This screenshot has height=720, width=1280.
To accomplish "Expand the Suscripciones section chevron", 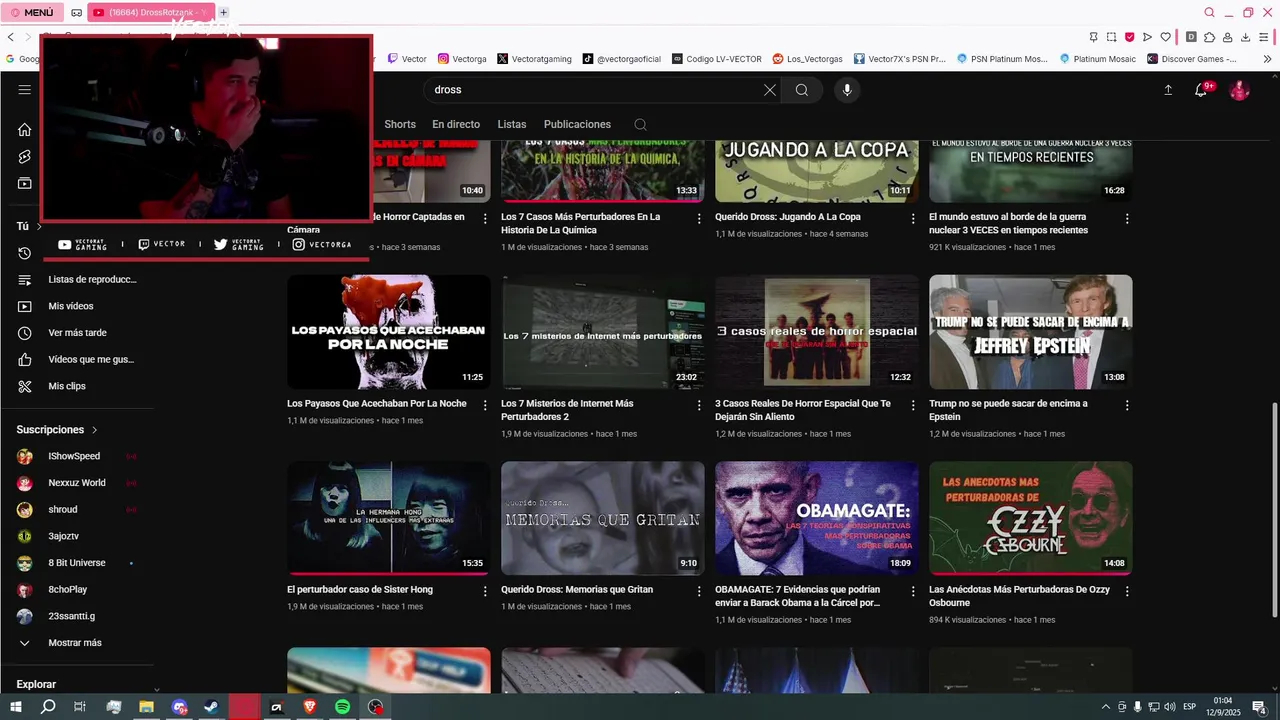I will coord(95,430).
